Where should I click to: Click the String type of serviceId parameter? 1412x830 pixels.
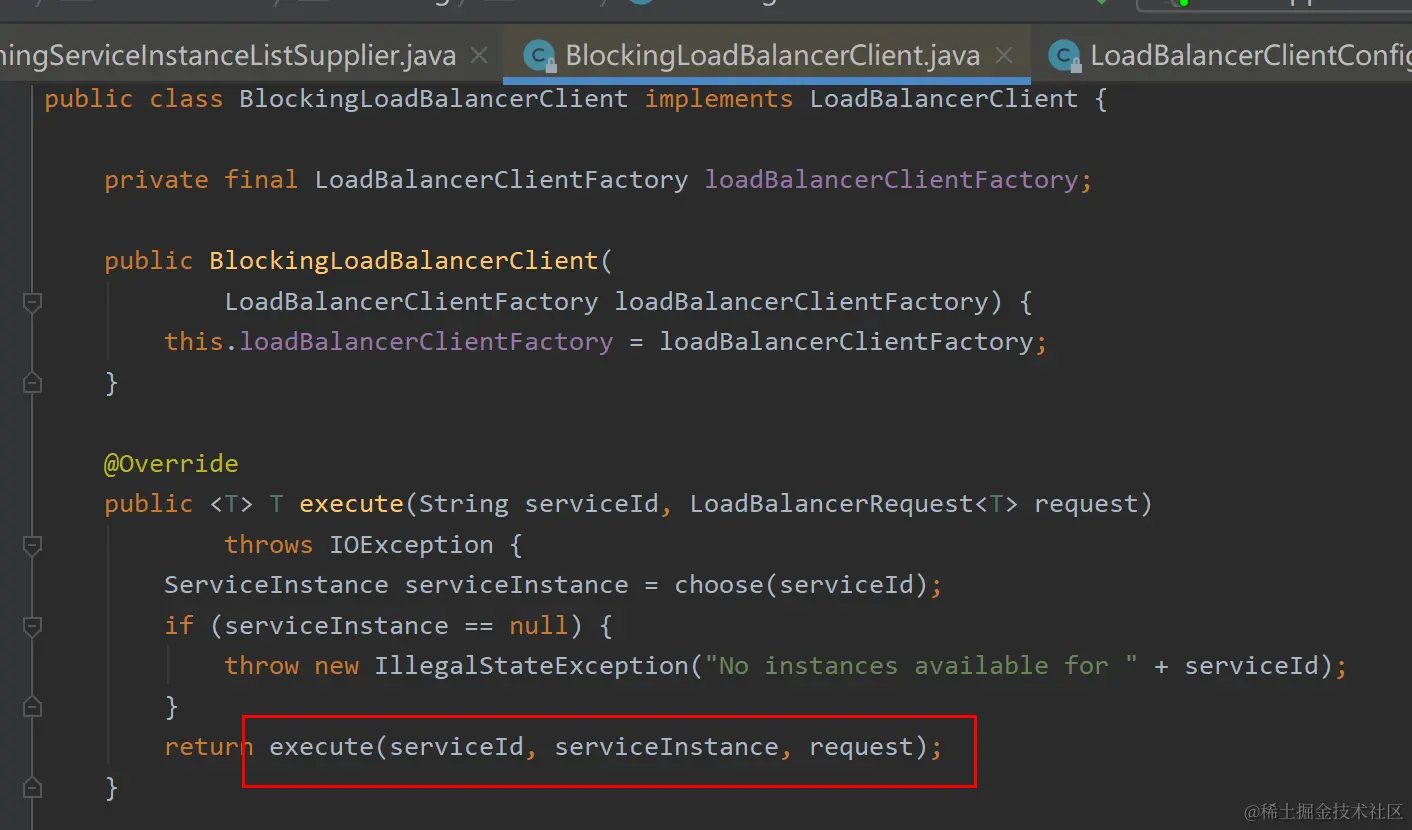(464, 504)
